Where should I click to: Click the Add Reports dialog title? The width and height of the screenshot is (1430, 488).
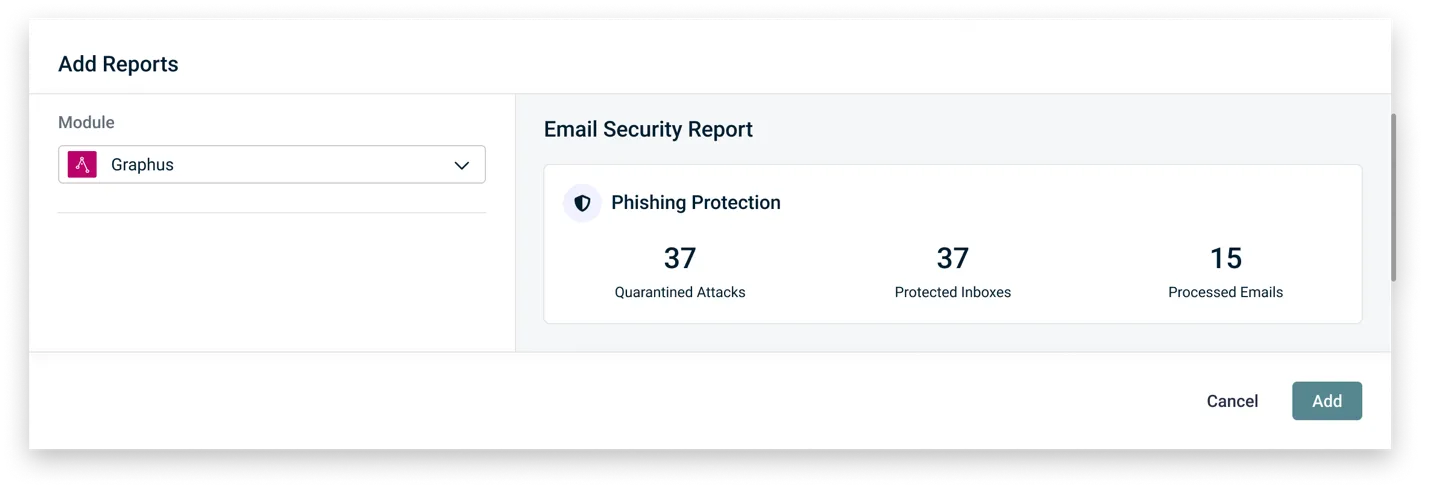click(x=118, y=64)
